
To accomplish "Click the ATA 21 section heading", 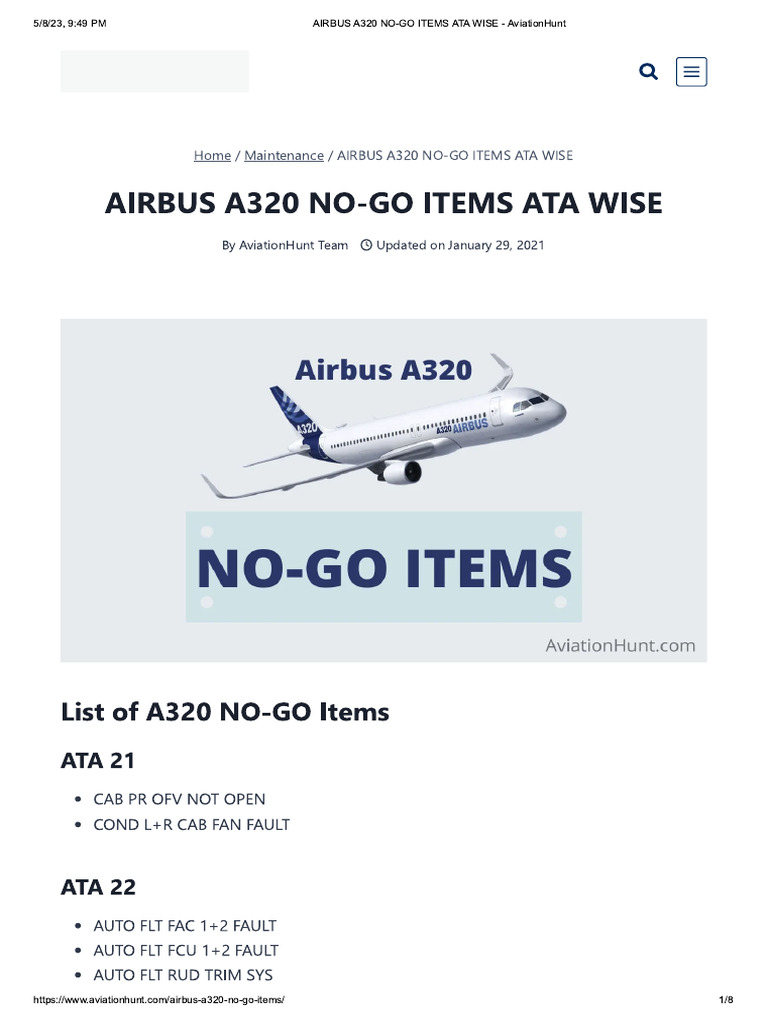I will (98, 760).
